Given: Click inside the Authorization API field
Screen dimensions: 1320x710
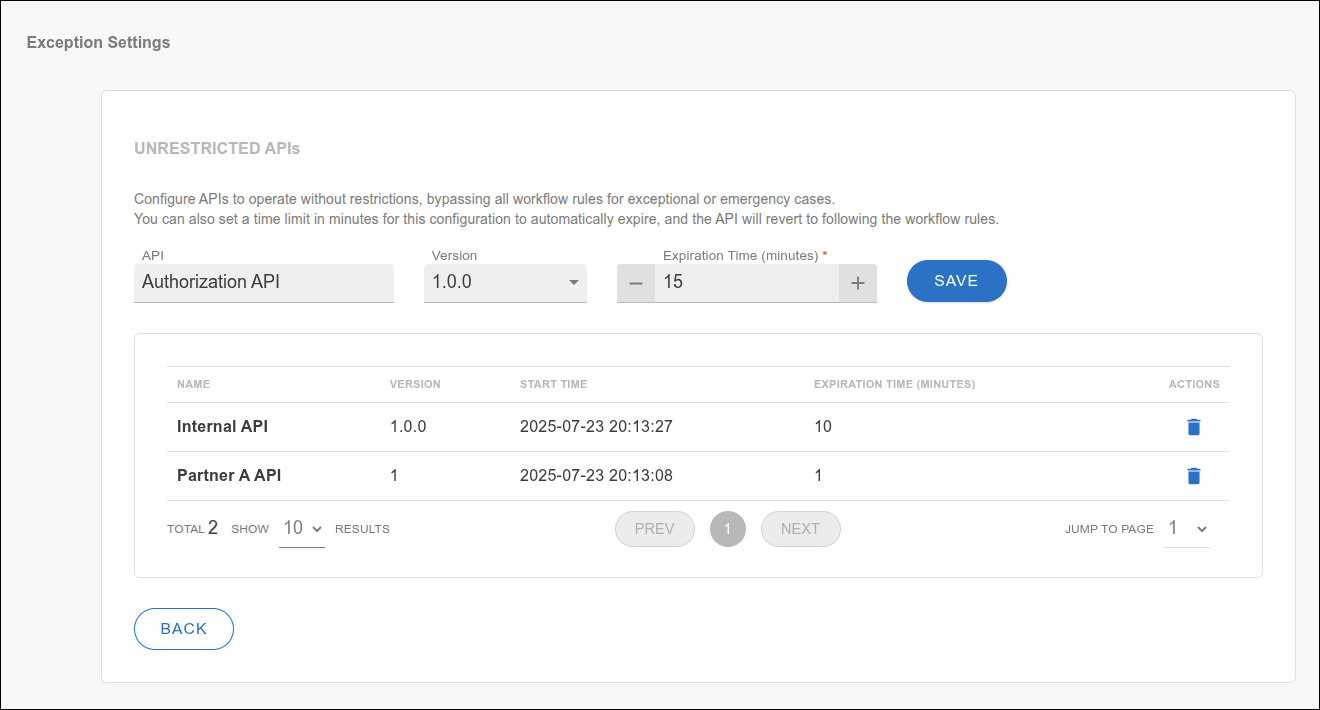Looking at the screenshot, I should [263, 282].
